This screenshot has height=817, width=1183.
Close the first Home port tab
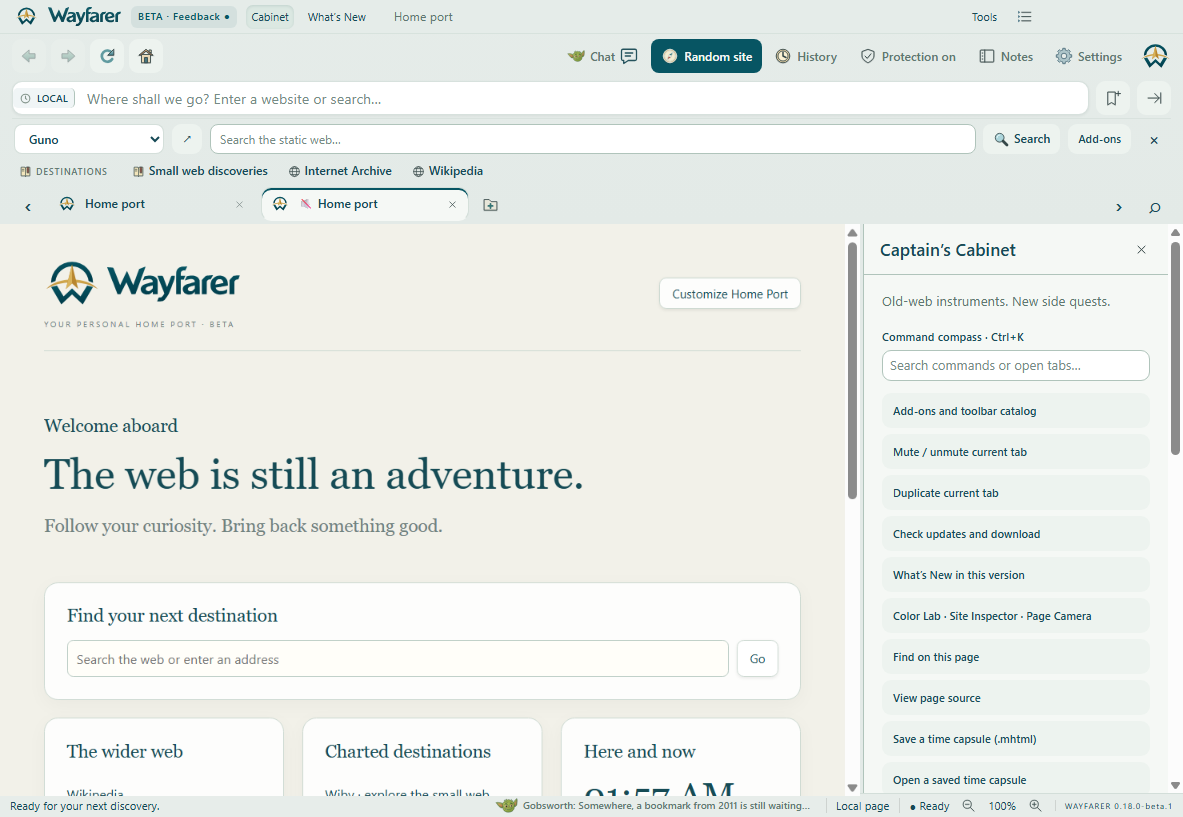pyautogui.click(x=239, y=204)
